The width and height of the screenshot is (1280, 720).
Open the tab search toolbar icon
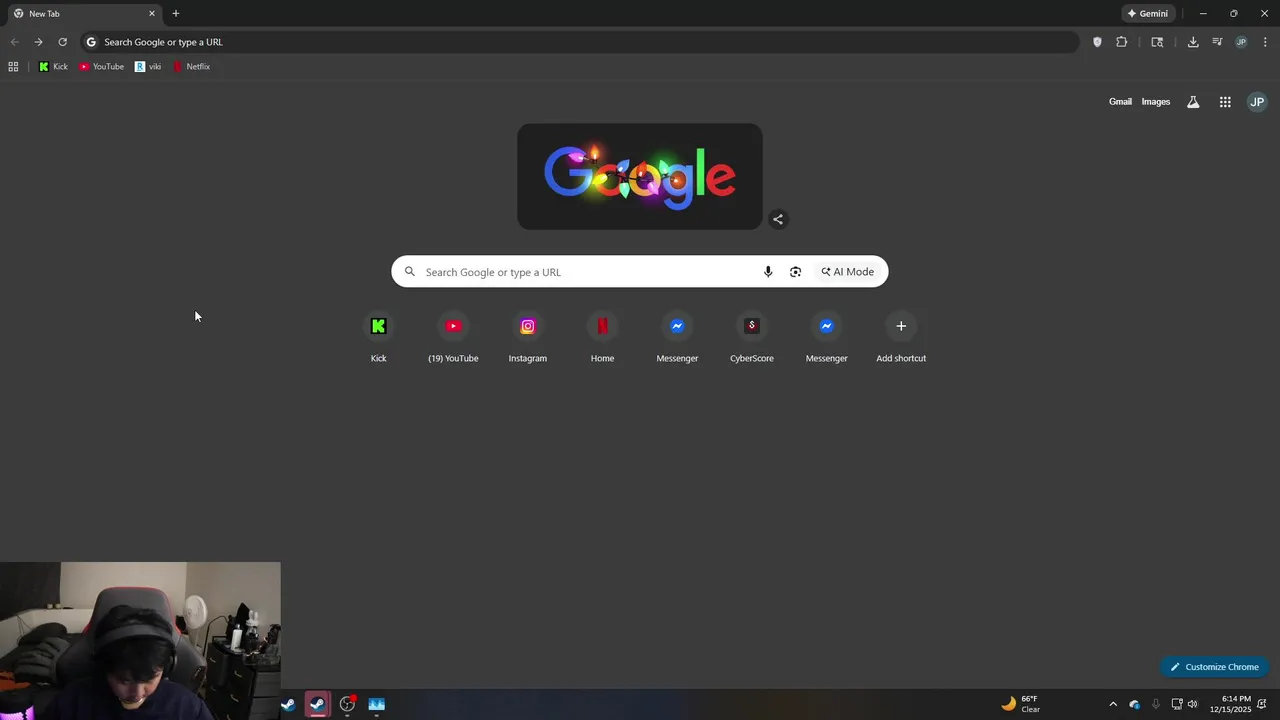[1157, 42]
